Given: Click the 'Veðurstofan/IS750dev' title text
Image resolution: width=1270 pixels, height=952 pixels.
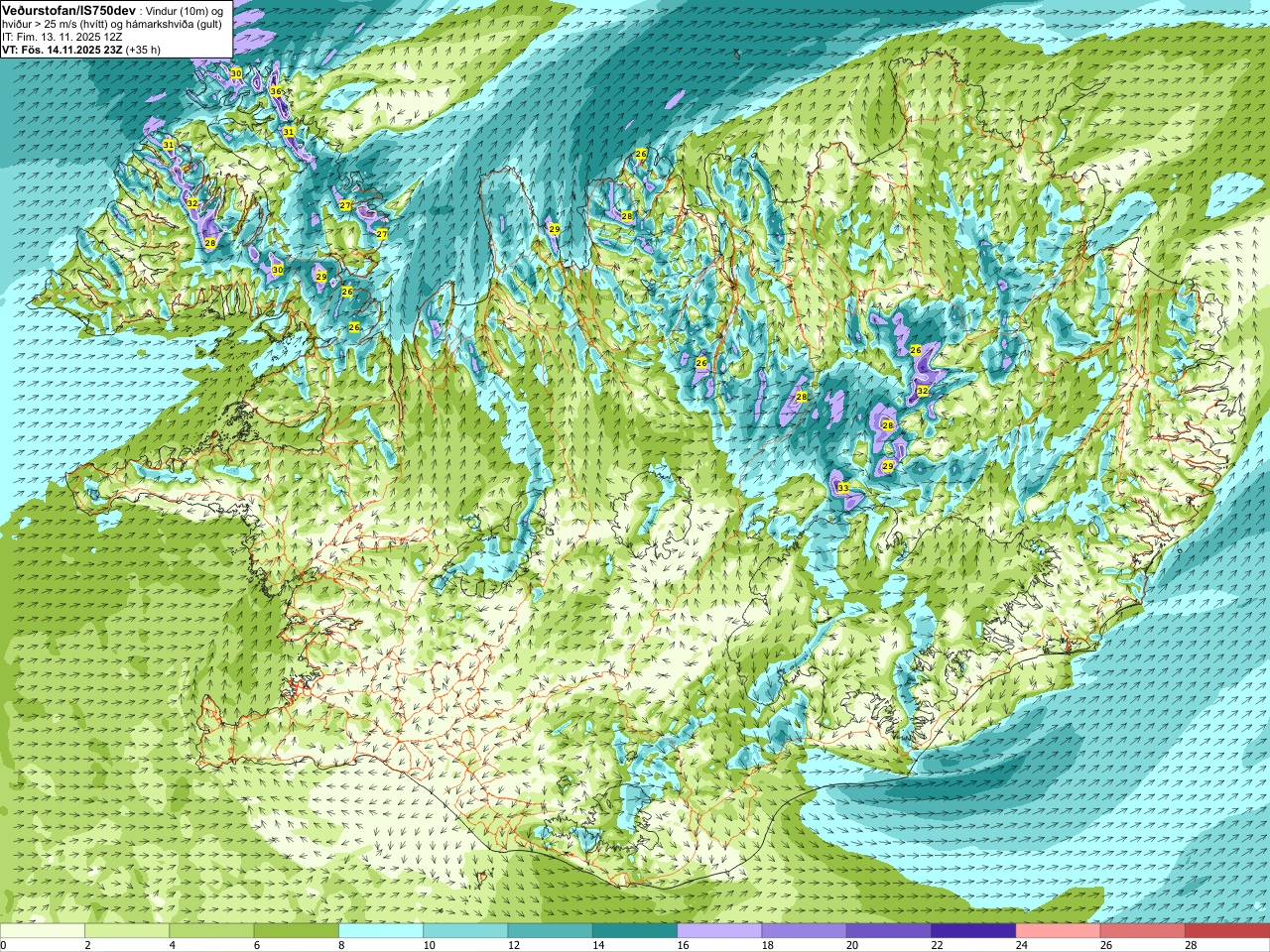Looking at the screenshot, I should click(x=69, y=10).
